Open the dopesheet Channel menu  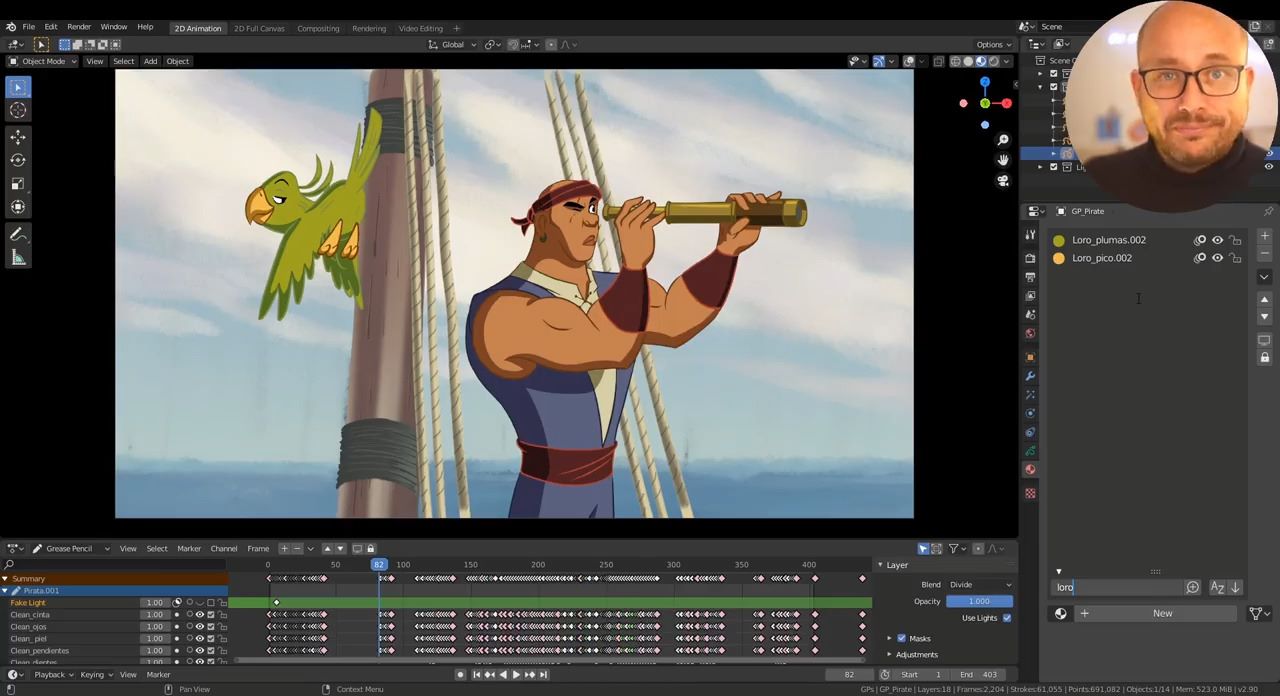[223, 548]
